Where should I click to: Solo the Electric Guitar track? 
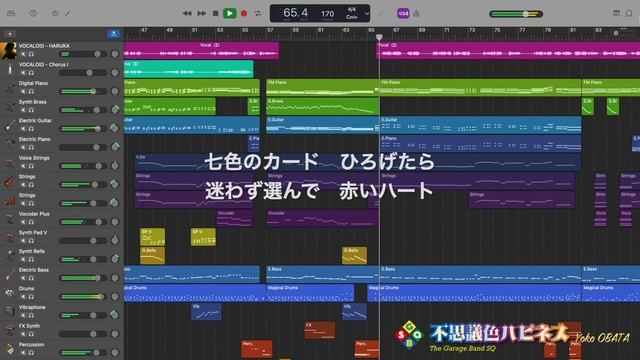pos(31,129)
